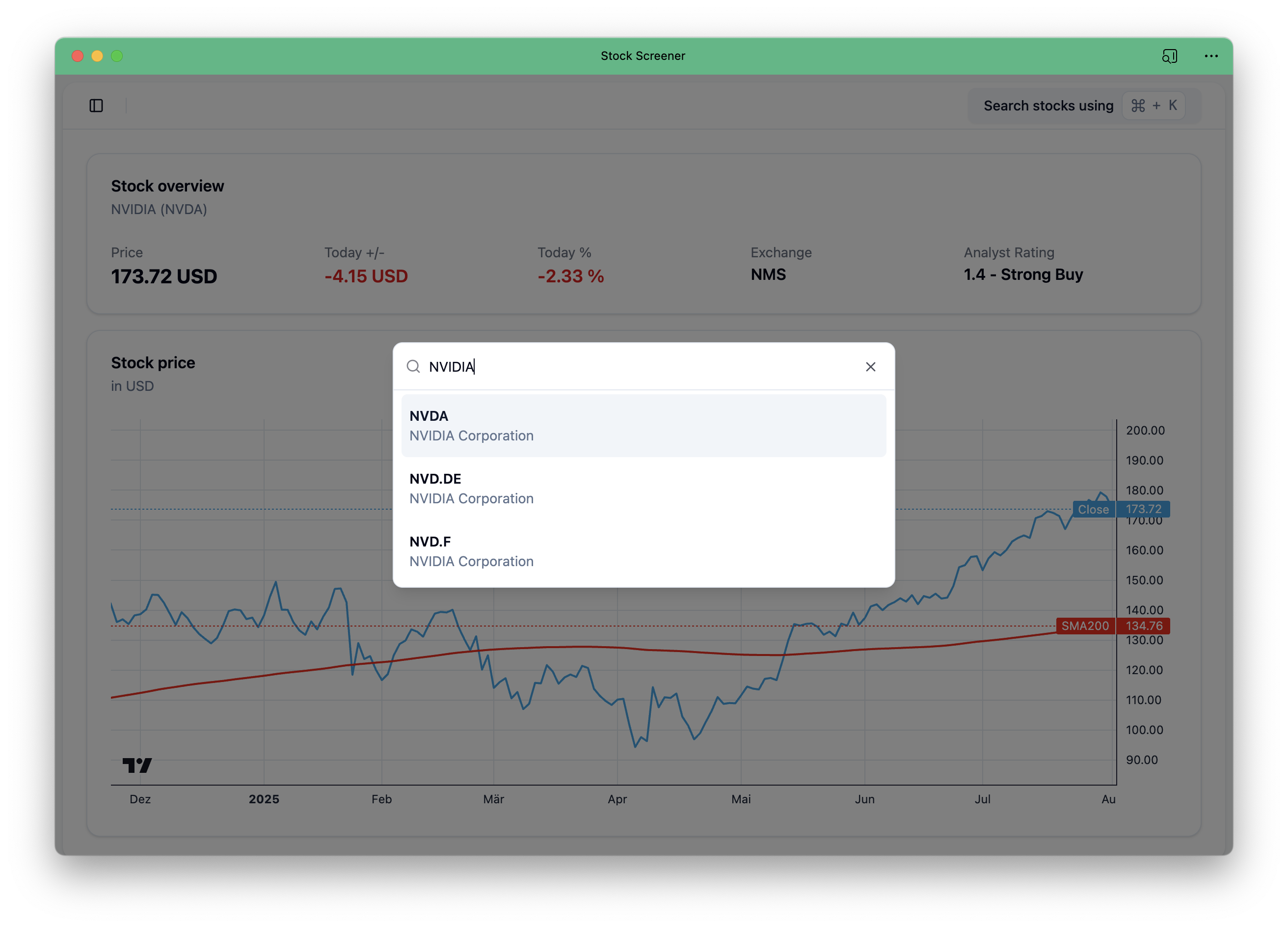Viewport: 1288px width, 928px height.
Task: Open the three-dots more menu
Action: coord(1211,55)
